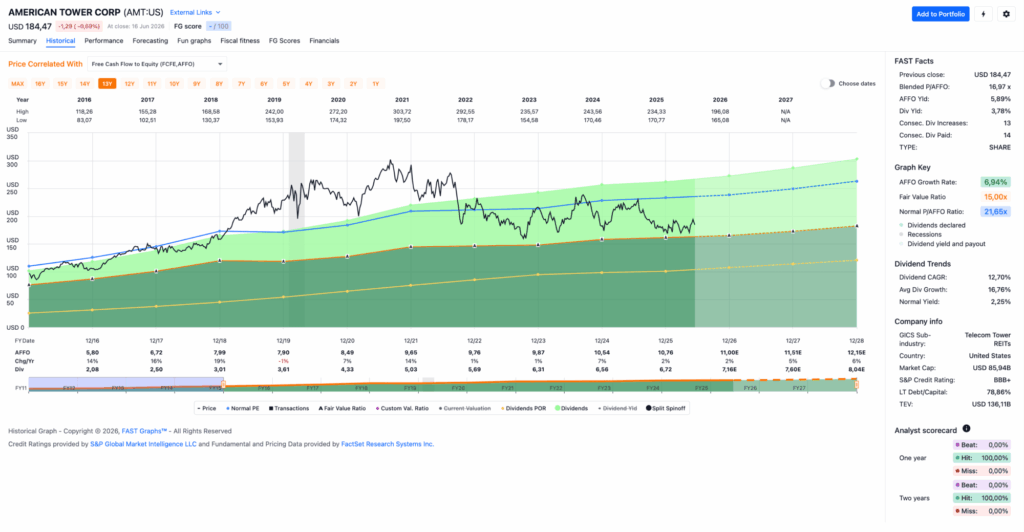Enable Current Valuation legend item
This screenshot has height=532, width=1024.
[x=465, y=408]
